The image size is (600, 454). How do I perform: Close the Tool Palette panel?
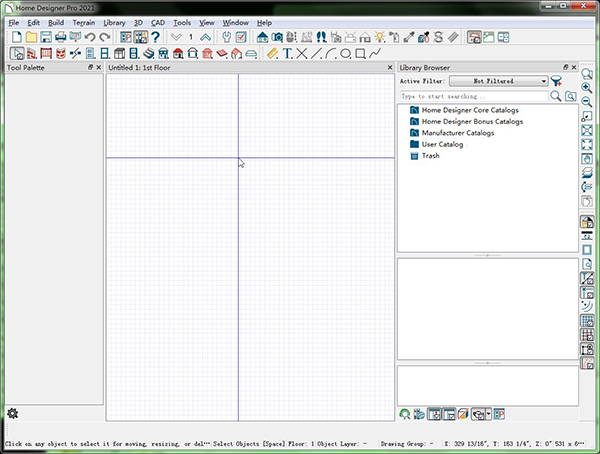pyautogui.click(x=98, y=67)
